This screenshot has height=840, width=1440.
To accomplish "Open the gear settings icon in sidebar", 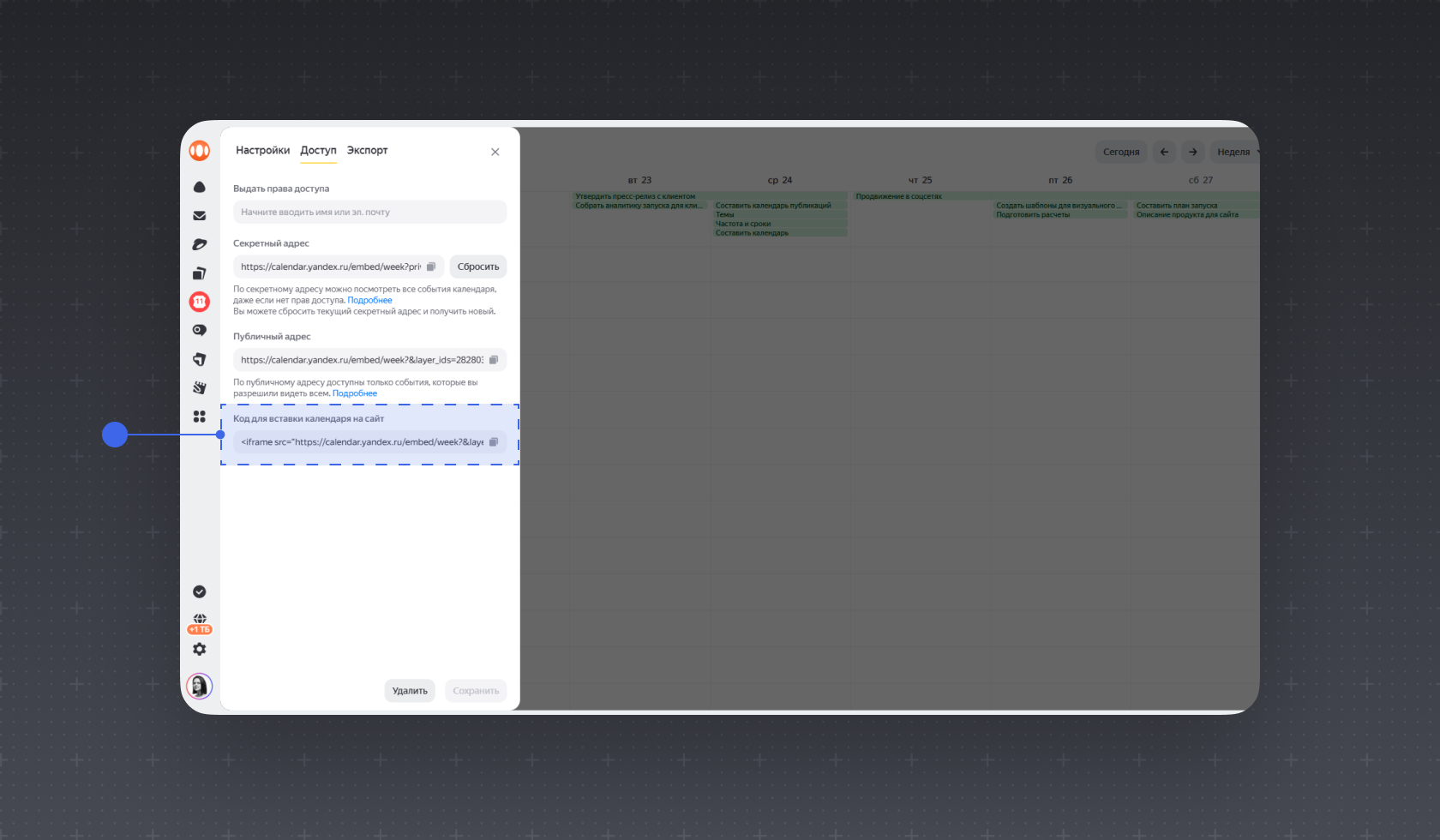I will (x=200, y=650).
